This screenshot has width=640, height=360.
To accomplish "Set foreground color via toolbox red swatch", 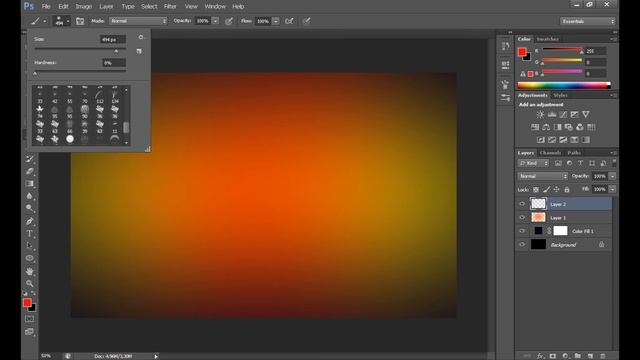I will pos(27,303).
